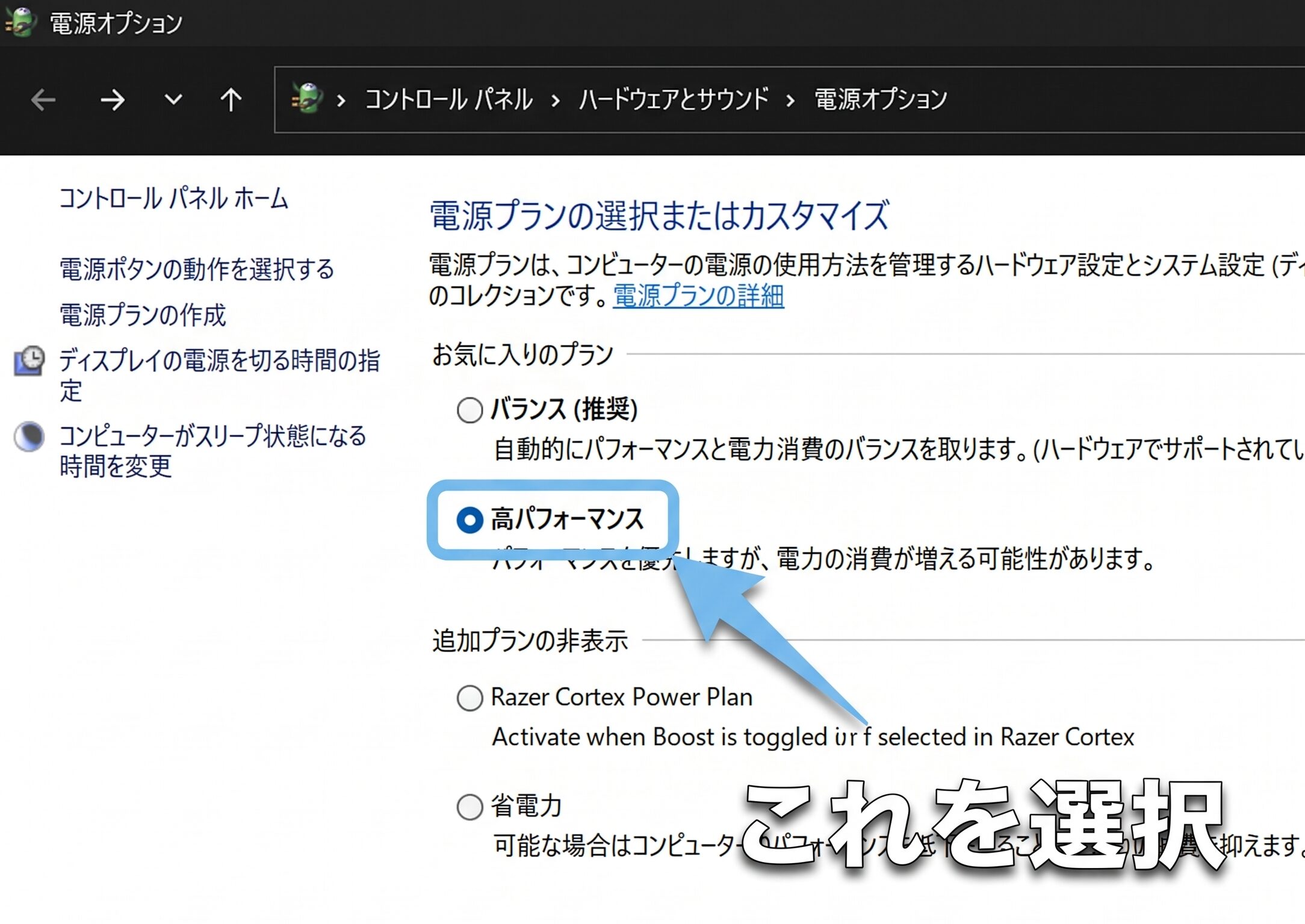The image size is (1305, 924).
Task: Collapse 追加プランの非表示 section
Action: click(530, 640)
